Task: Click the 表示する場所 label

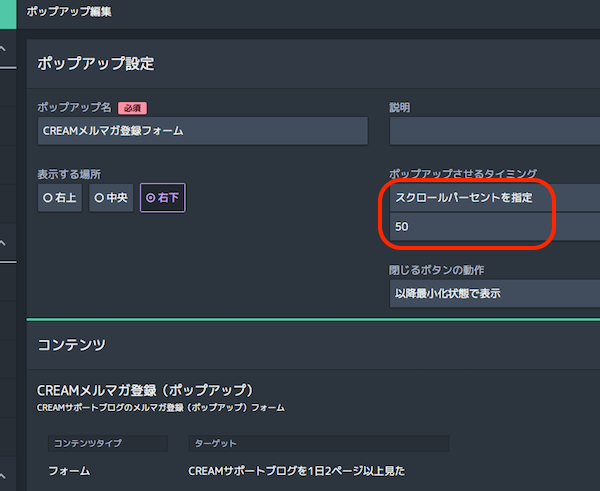Action: coord(69,175)
